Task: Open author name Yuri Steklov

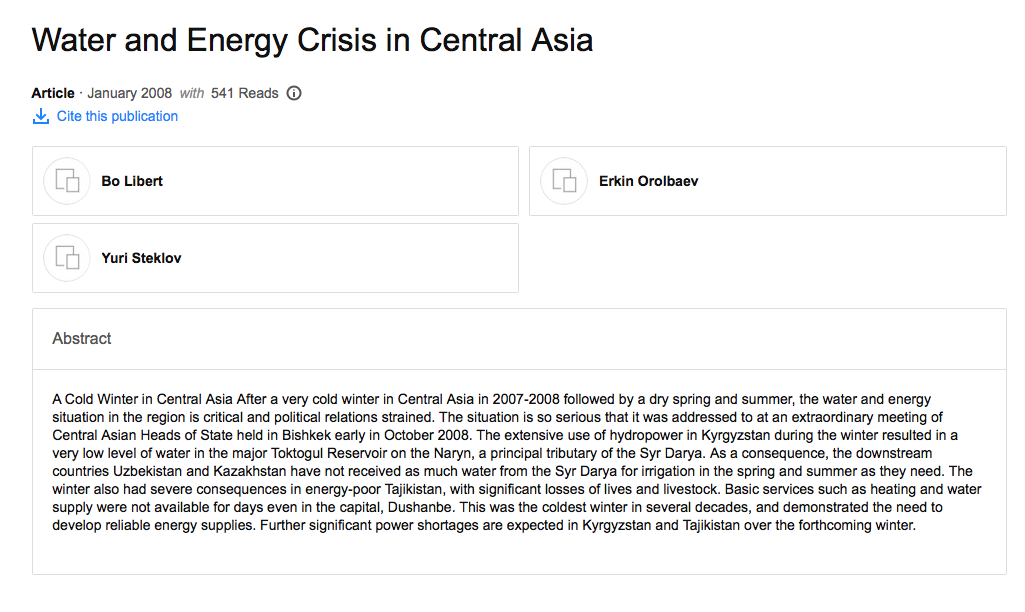Action: click(x=141, y=258)
